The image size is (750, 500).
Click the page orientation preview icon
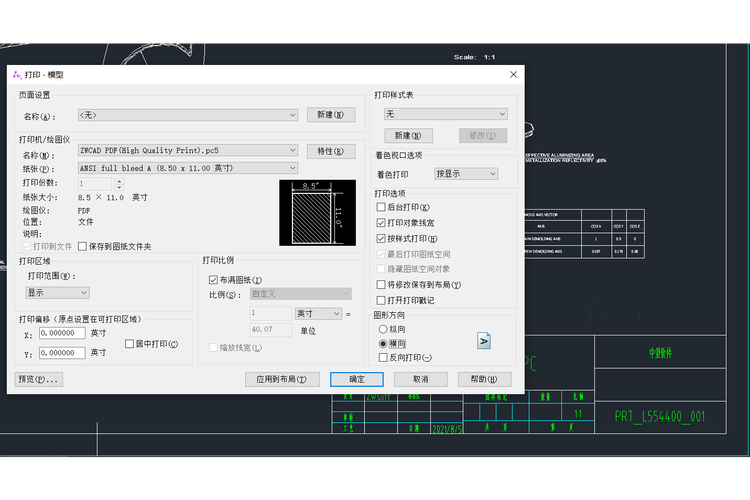pyautogui.click(x=483, y=341)
